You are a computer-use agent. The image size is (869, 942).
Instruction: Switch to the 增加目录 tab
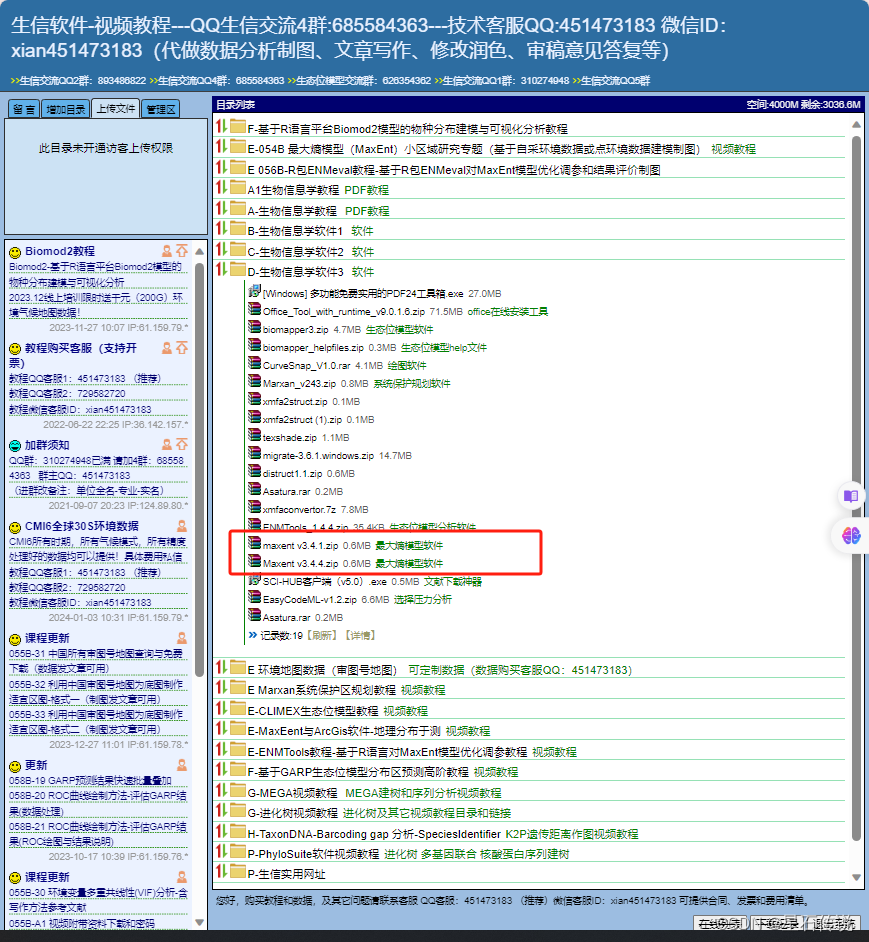(x=66, y=109)
